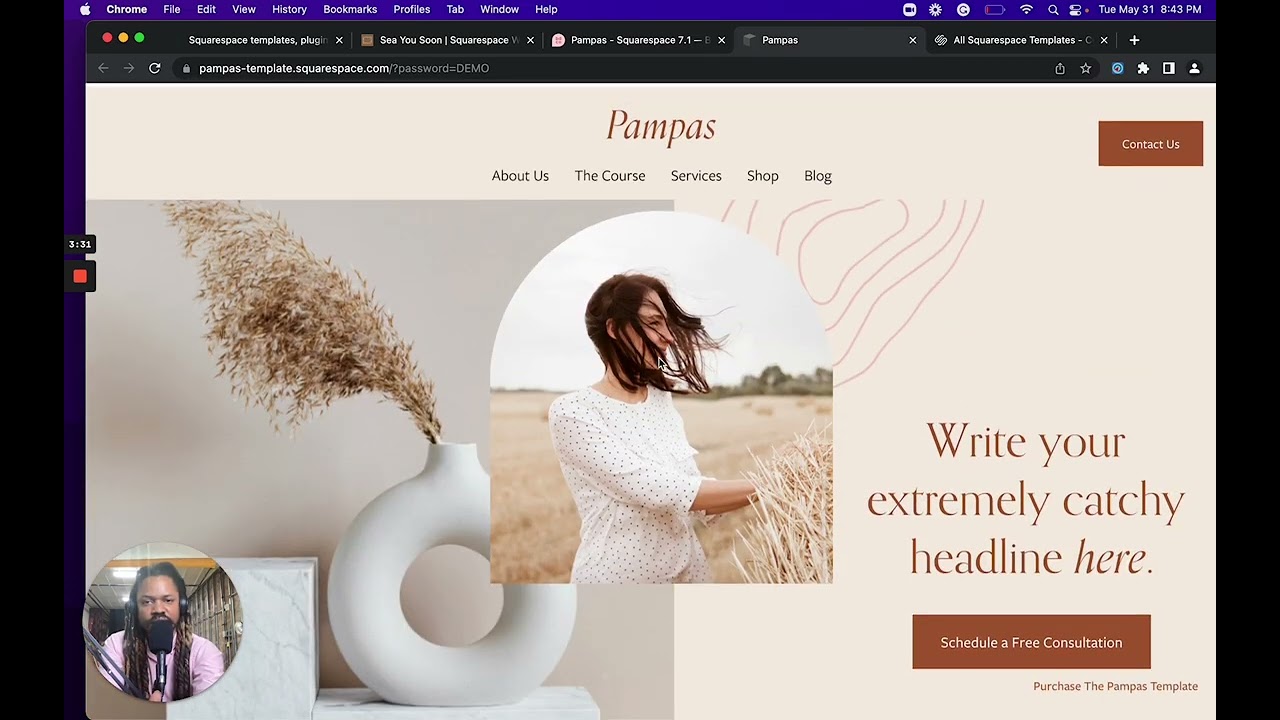
Task: Open the Help menu
Action: pos(546,9)
